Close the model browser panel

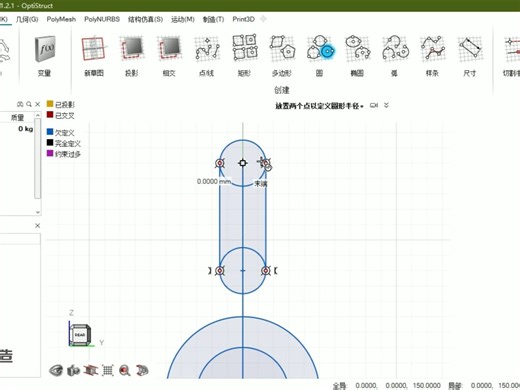(37, 104)
